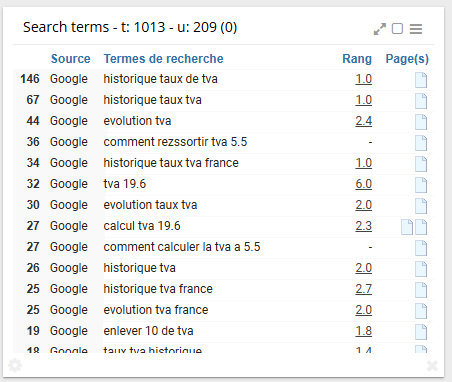
Task: Open rank link 2.7 for historique tva france
Action: (363, 289)
